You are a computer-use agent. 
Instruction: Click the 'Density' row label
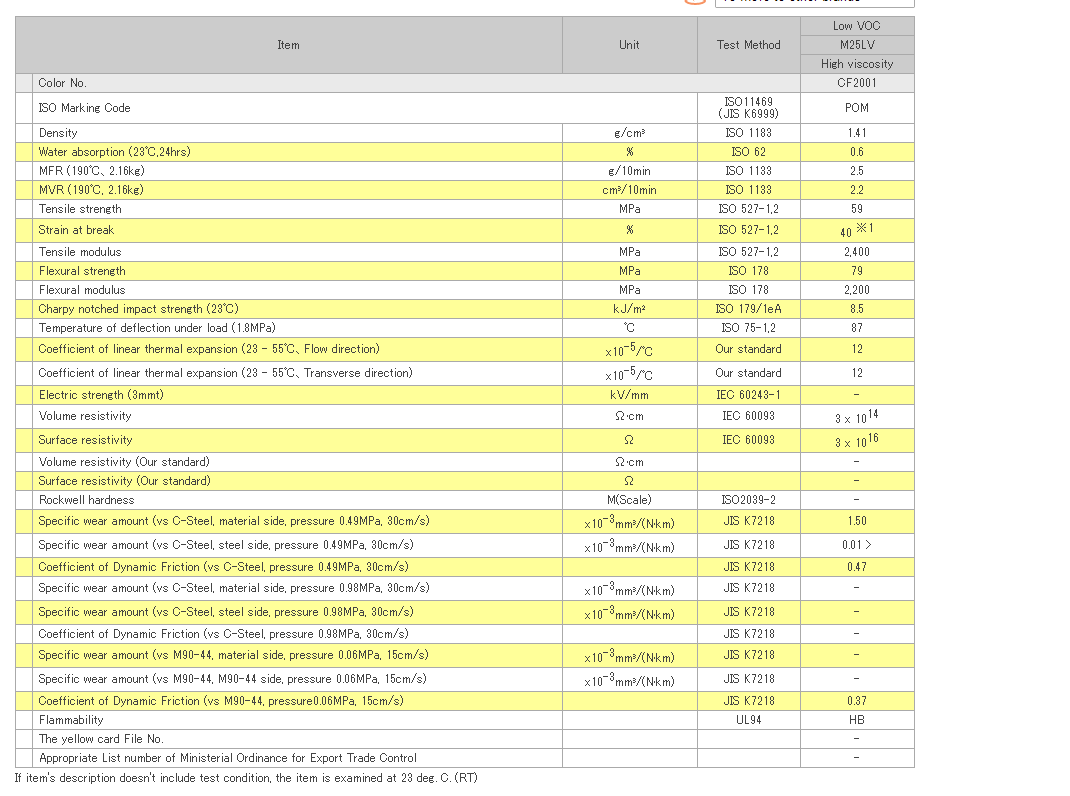[58, 133]
